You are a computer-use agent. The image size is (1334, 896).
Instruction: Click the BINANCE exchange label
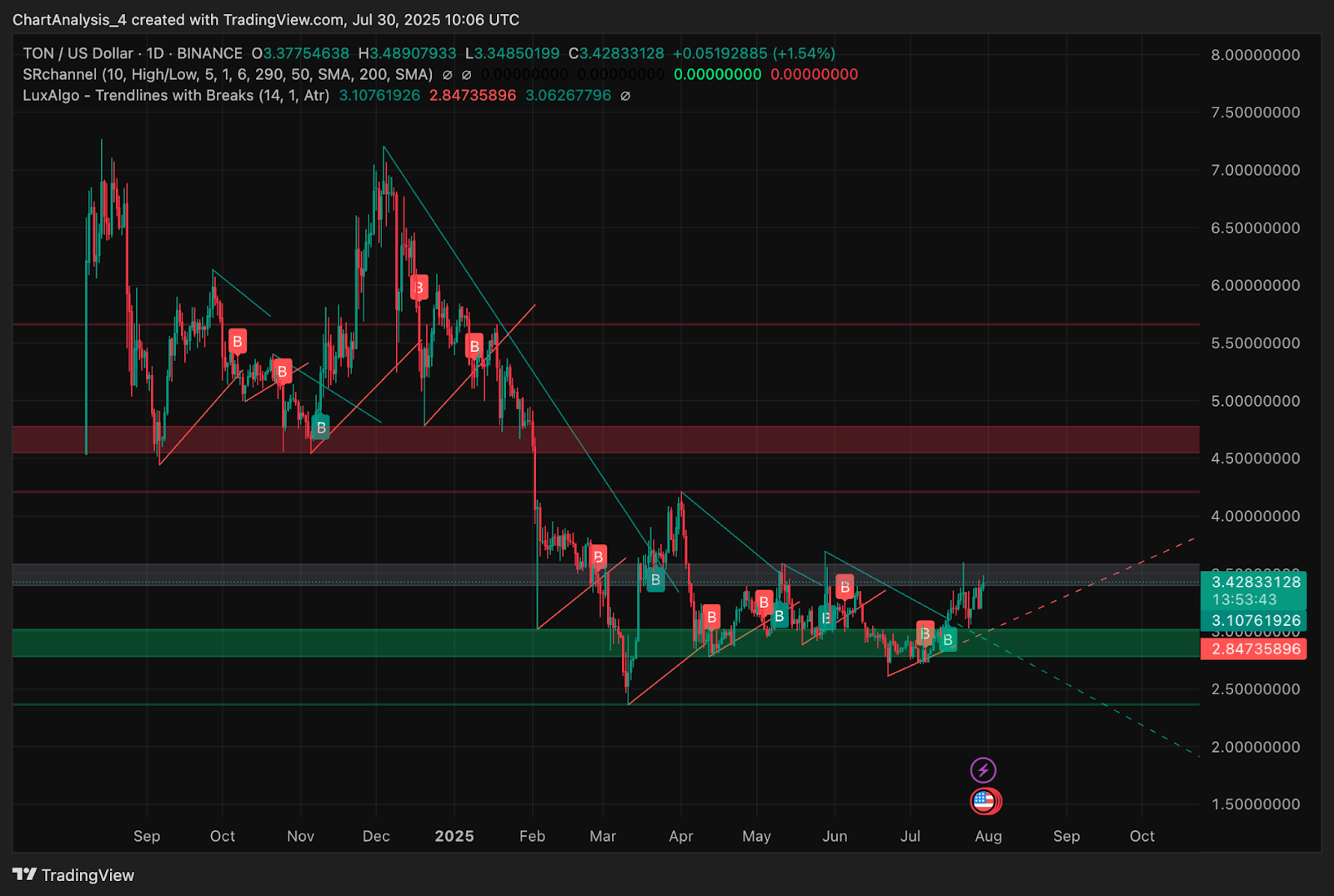208,53
